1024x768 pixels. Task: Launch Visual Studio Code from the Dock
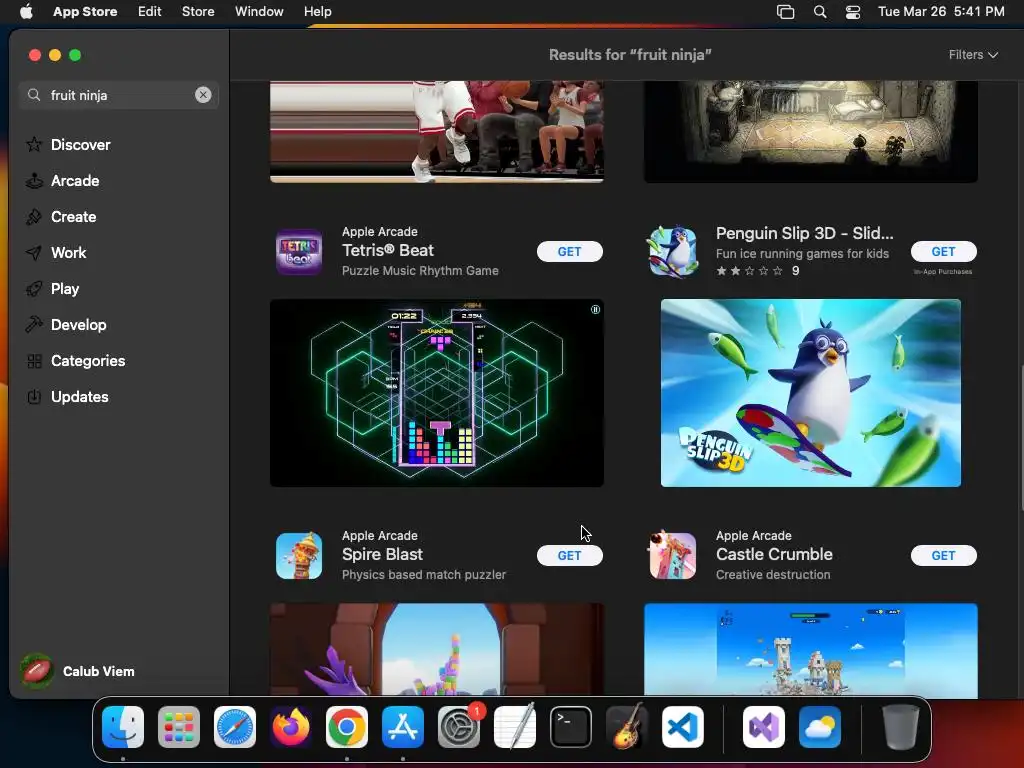click(x=683, y=727)
